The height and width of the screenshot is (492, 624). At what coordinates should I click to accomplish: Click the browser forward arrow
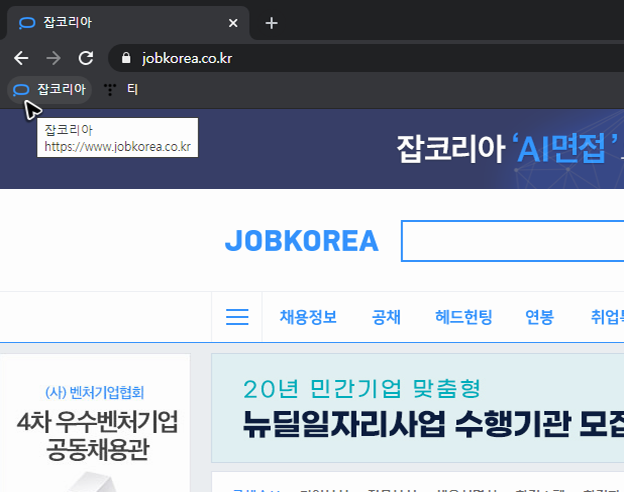coord(53,58)
